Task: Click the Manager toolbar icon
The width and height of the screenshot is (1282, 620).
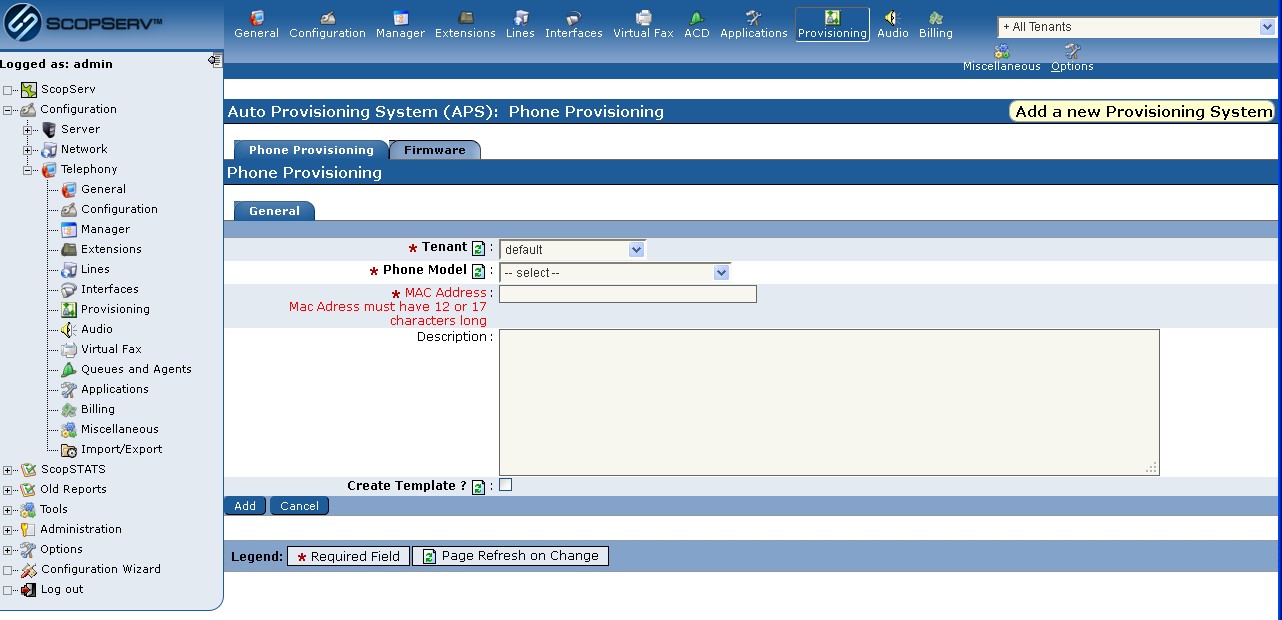Action: click(x=400, y=25)
